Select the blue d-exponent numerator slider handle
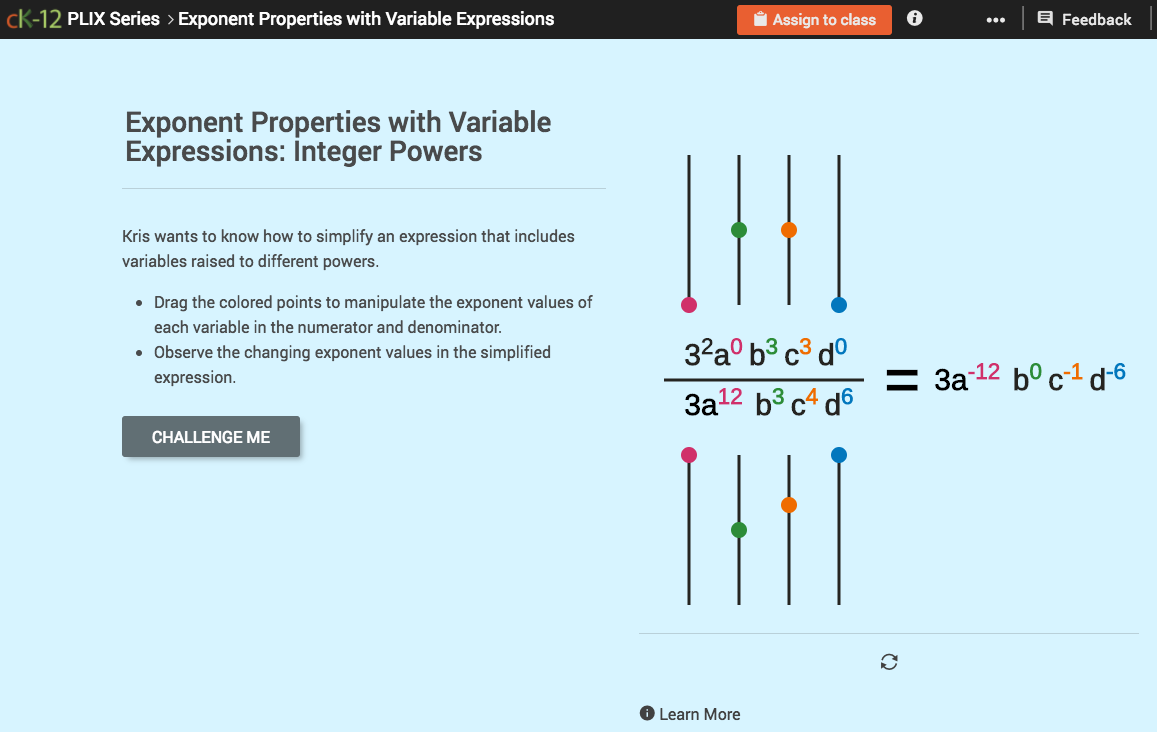The image size is (1157, 732). tap(838, 304)
